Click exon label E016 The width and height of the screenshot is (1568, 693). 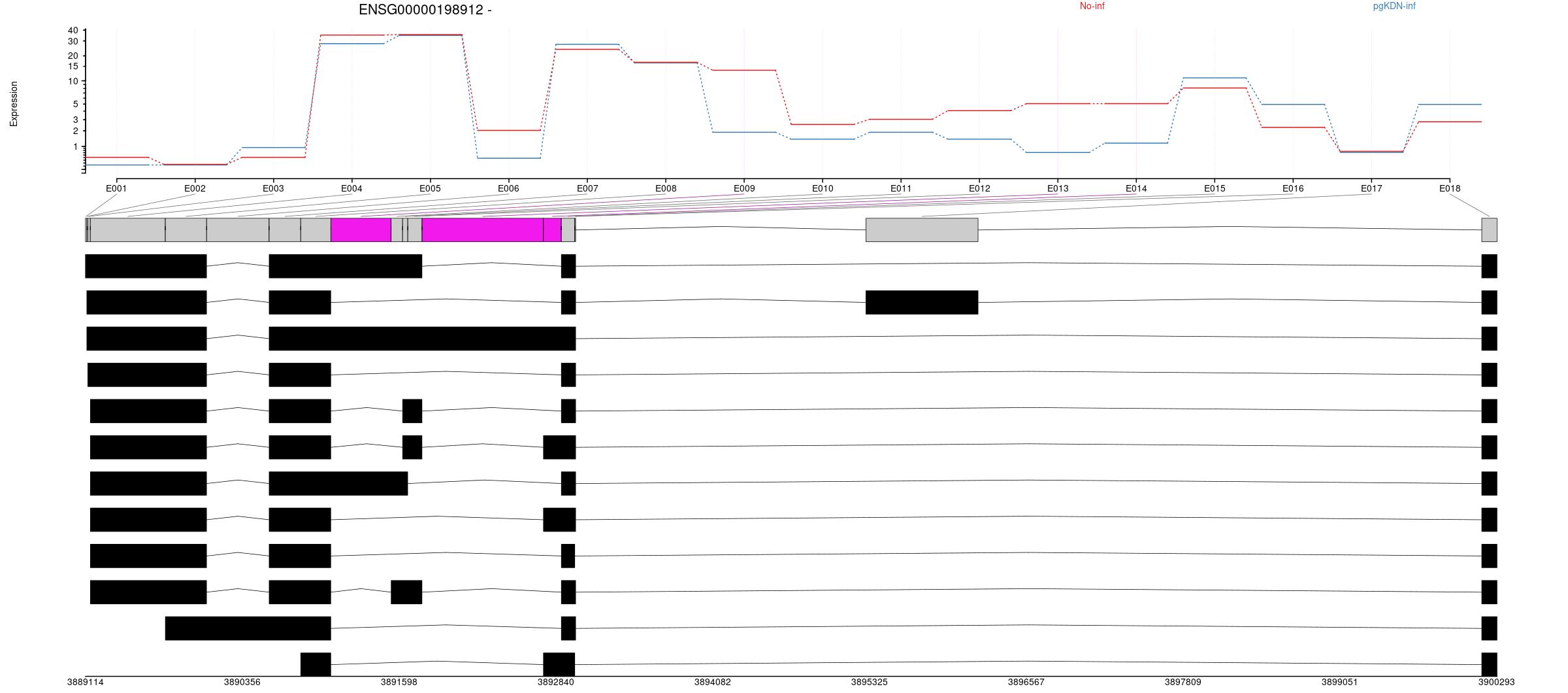(x=1293, y=188)
